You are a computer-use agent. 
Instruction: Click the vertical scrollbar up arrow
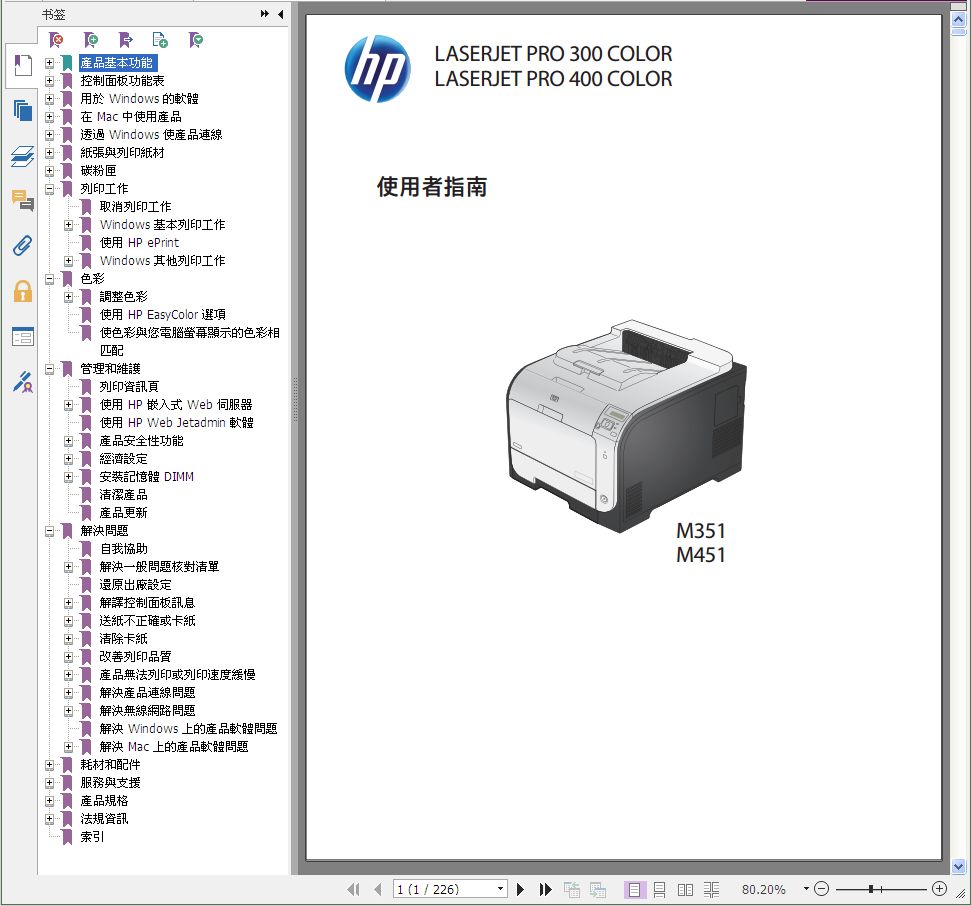tap(958, 19)
